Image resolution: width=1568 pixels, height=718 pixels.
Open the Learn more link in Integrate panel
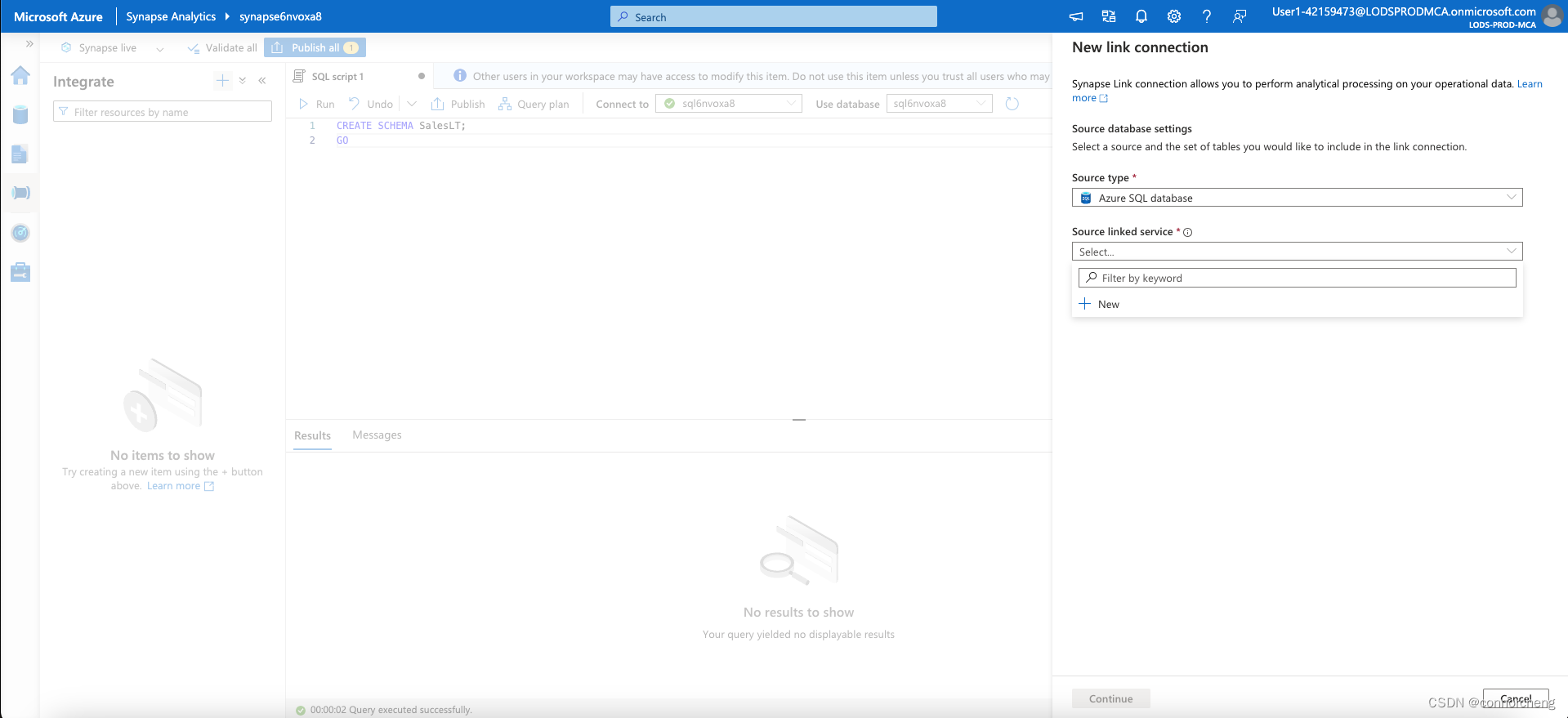[181, 486]
